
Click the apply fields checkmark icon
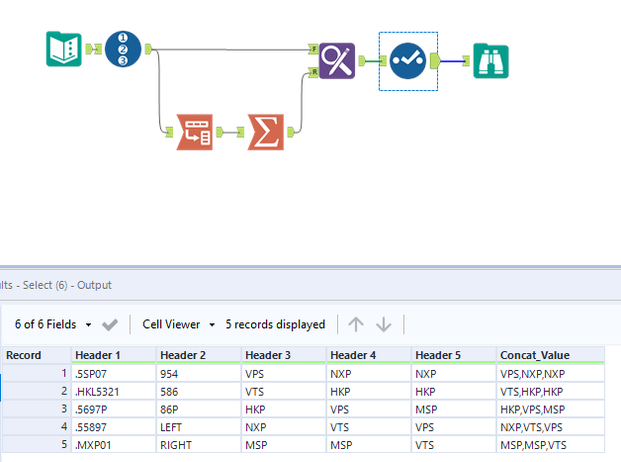point(110,325)
